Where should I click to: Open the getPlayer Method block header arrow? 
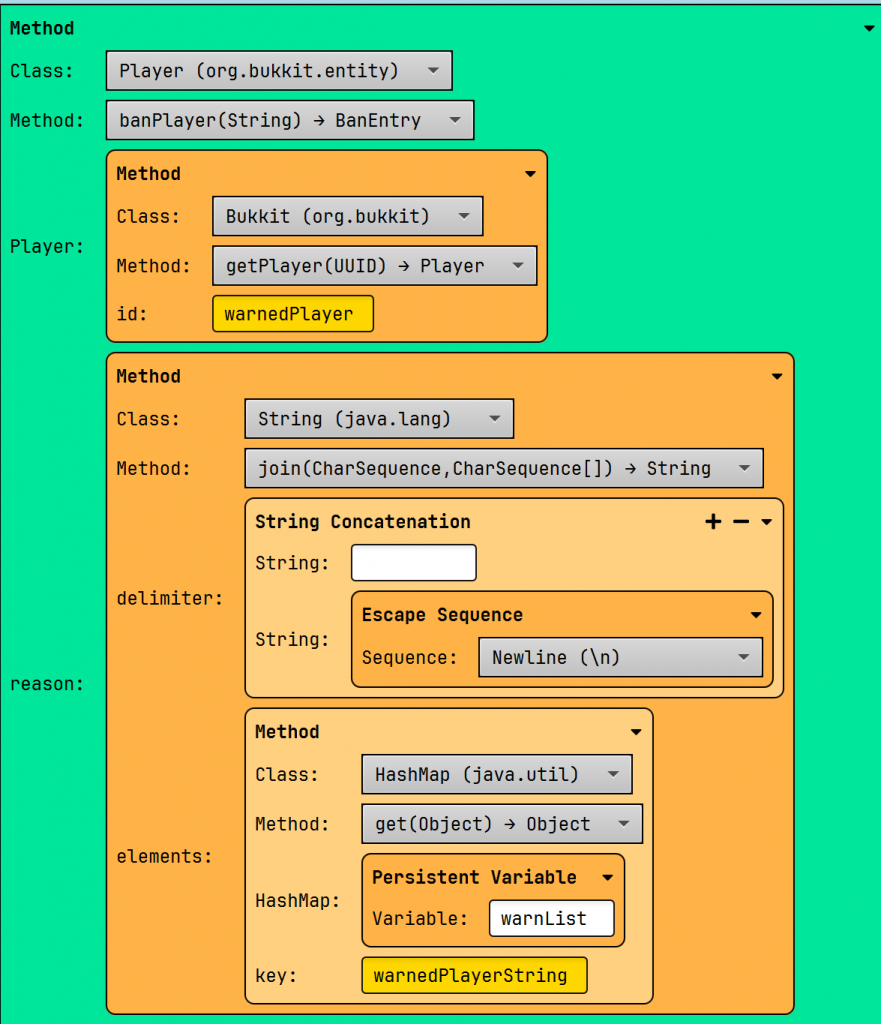click(x=530, y=174)
